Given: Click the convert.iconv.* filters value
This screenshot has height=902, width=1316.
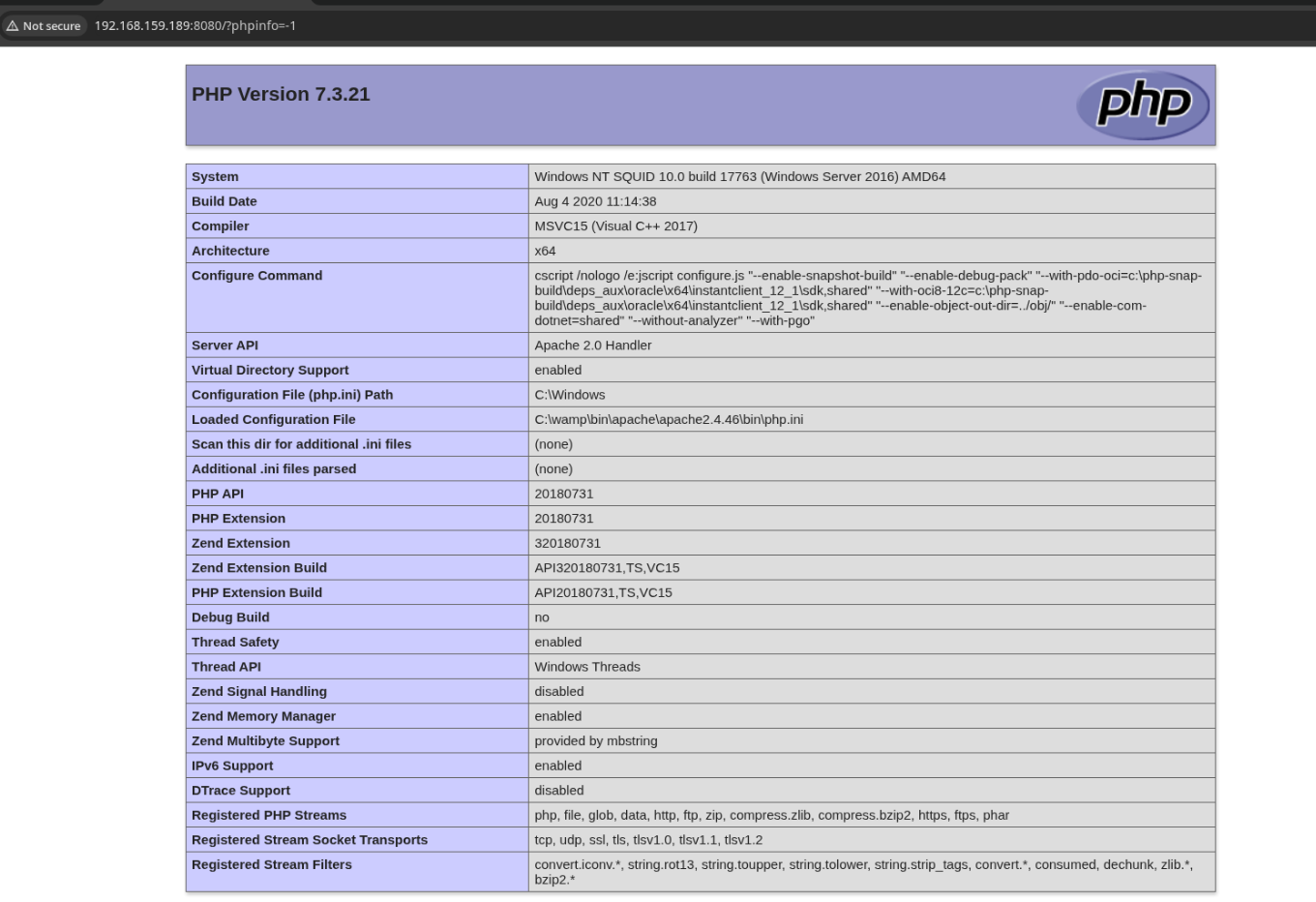Looking at the screenshot, I should [x=863, y=872].
